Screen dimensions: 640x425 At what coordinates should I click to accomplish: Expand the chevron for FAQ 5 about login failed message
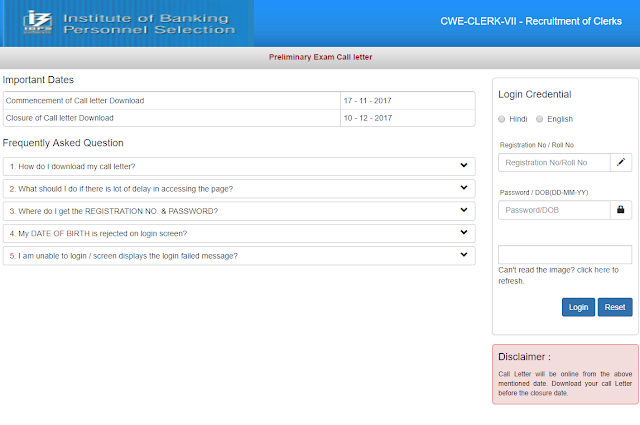464,255
